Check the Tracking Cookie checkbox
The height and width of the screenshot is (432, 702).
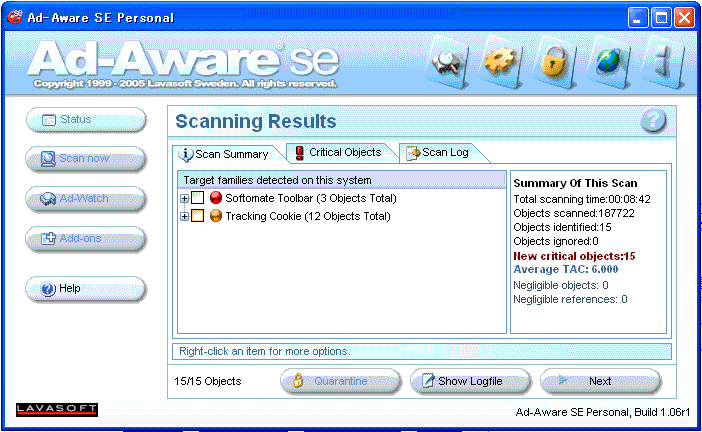[197, 216]
